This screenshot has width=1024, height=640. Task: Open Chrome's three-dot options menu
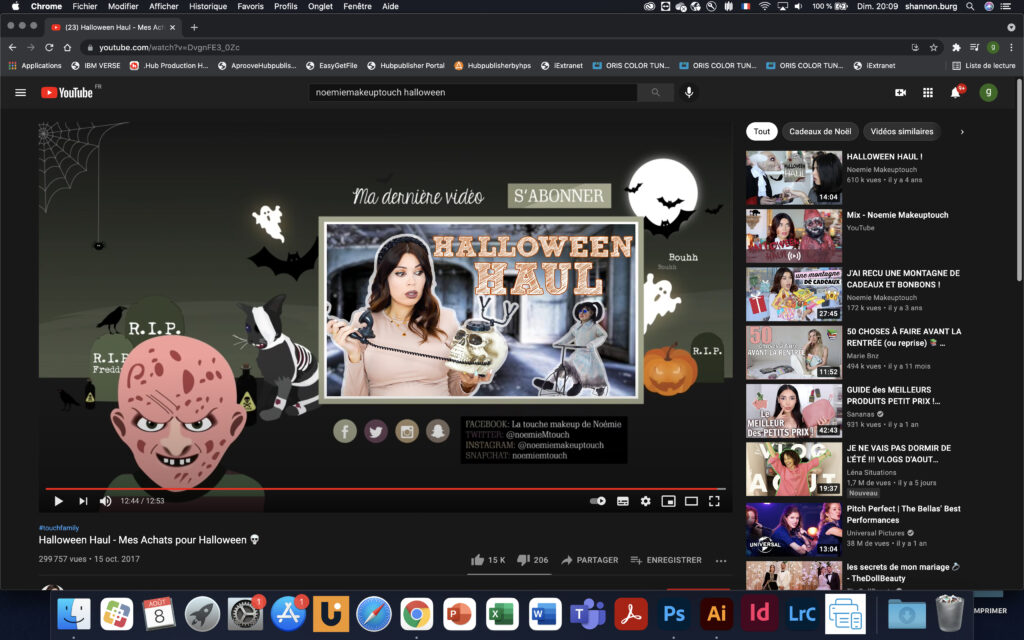tap(1011, 47)
